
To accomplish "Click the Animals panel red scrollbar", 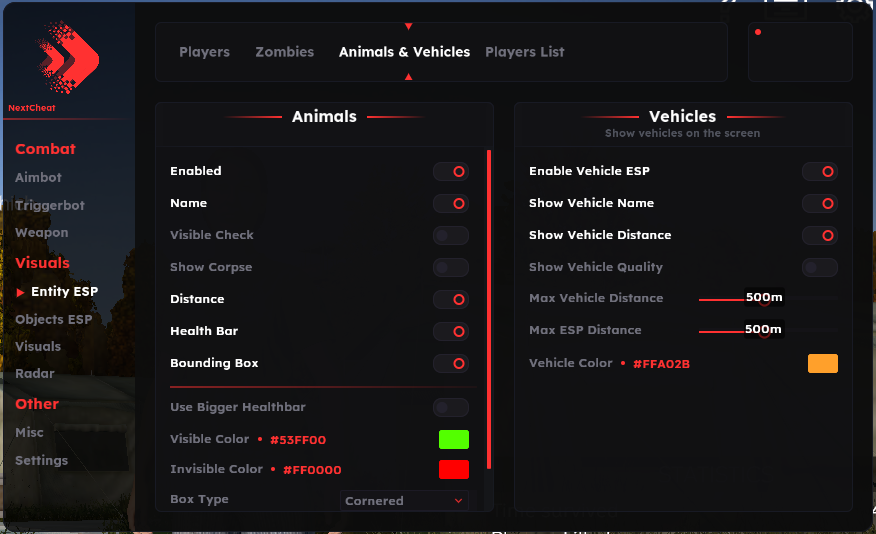I will (x=489, y=309).
